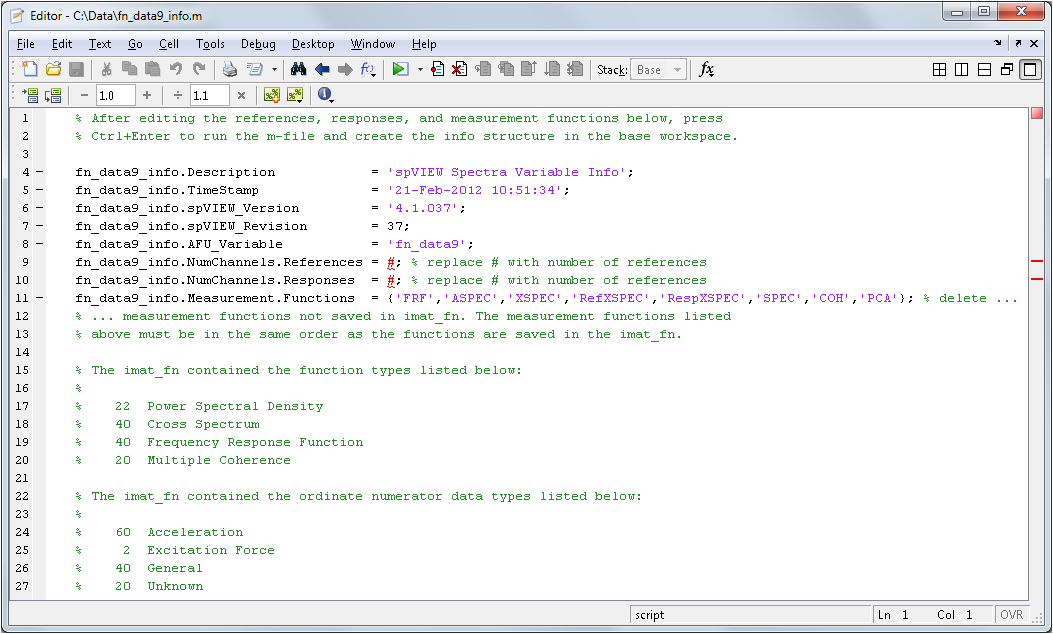
Task: Open the fx function browser icon
Action: pyautogui.click(x=706, y=69)
